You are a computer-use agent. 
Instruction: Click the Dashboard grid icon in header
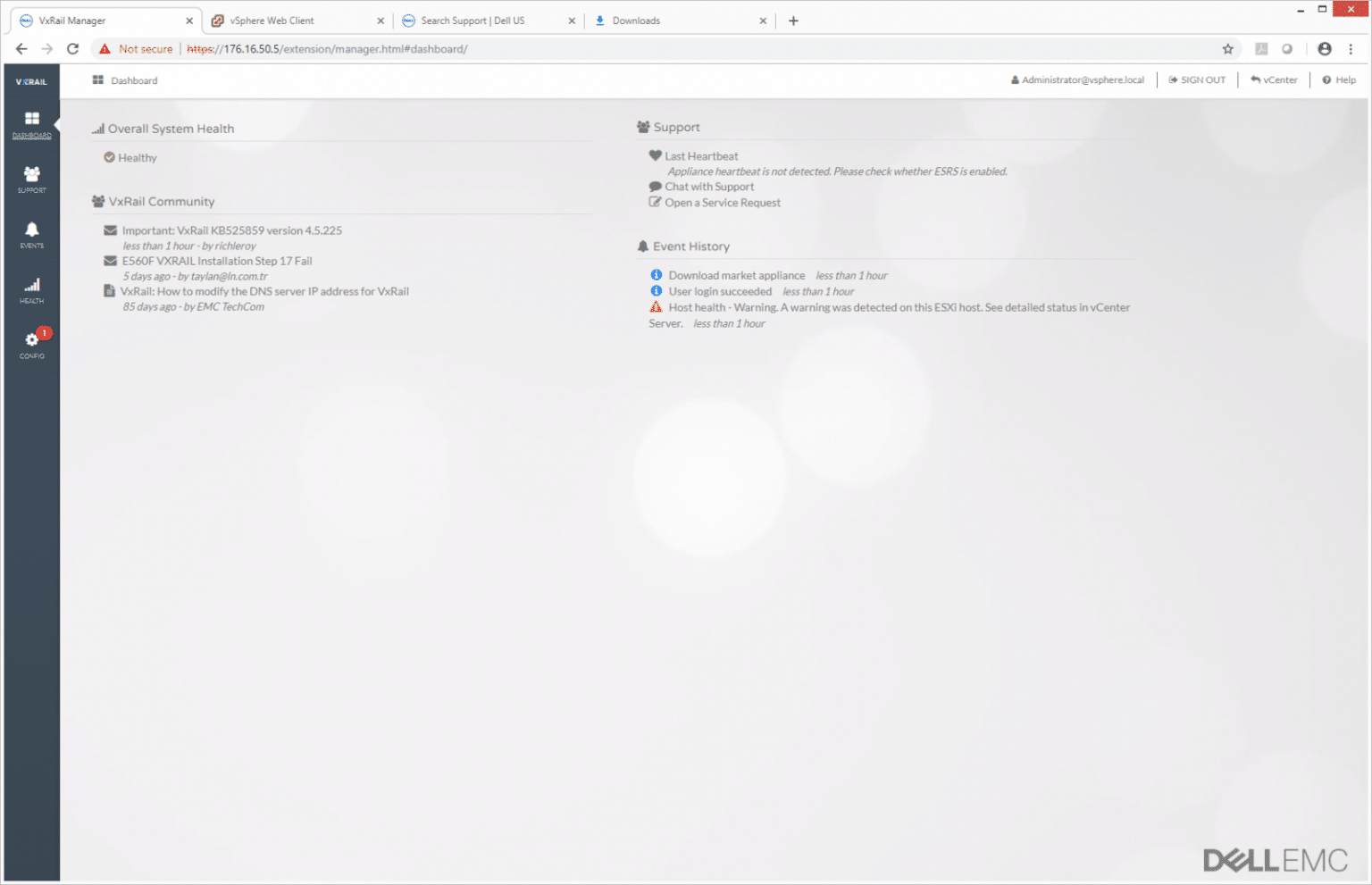(x=98, y=80)
